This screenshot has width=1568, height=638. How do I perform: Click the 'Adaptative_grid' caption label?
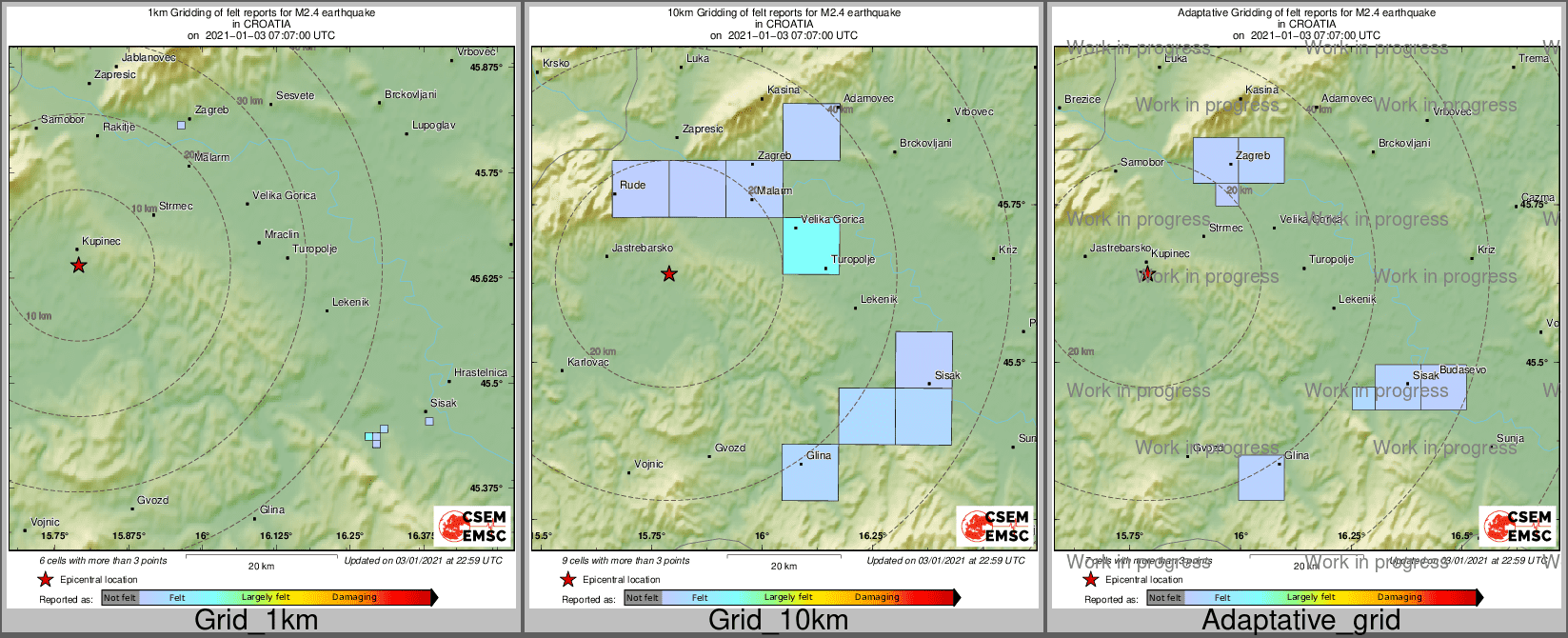[x=1301, y=620]
